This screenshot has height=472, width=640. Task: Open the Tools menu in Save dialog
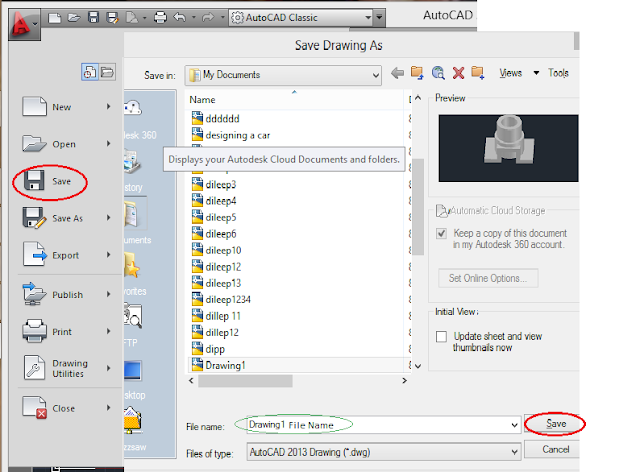pyautogui.click(x=558, y=73)
